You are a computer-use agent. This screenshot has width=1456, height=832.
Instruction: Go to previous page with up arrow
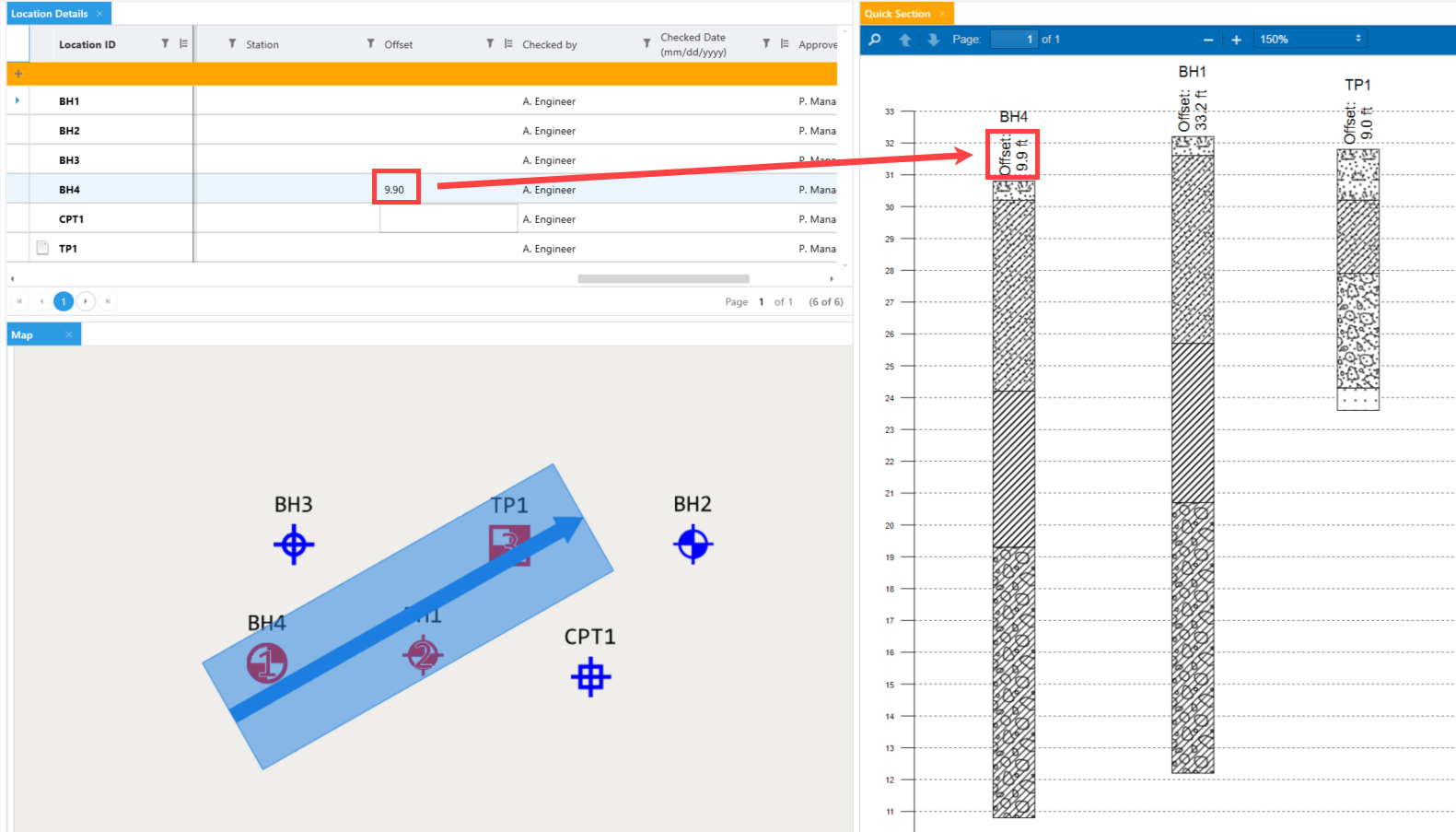coord(905,40)
